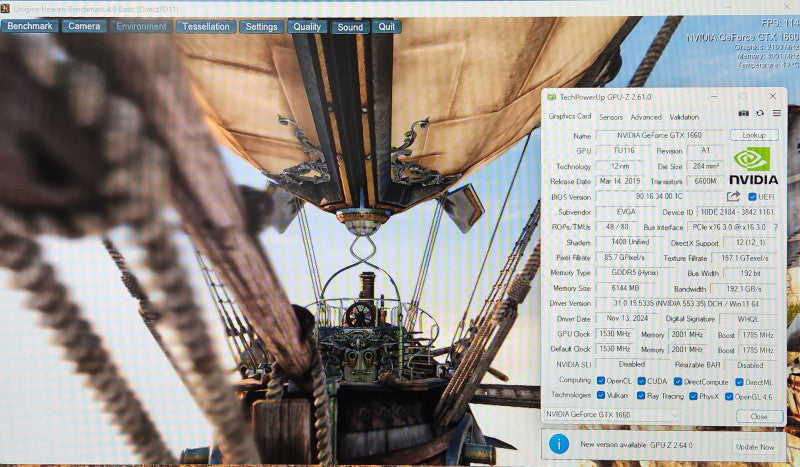
Task: Toggle the OpenCL checkbox
Action: 601,381
